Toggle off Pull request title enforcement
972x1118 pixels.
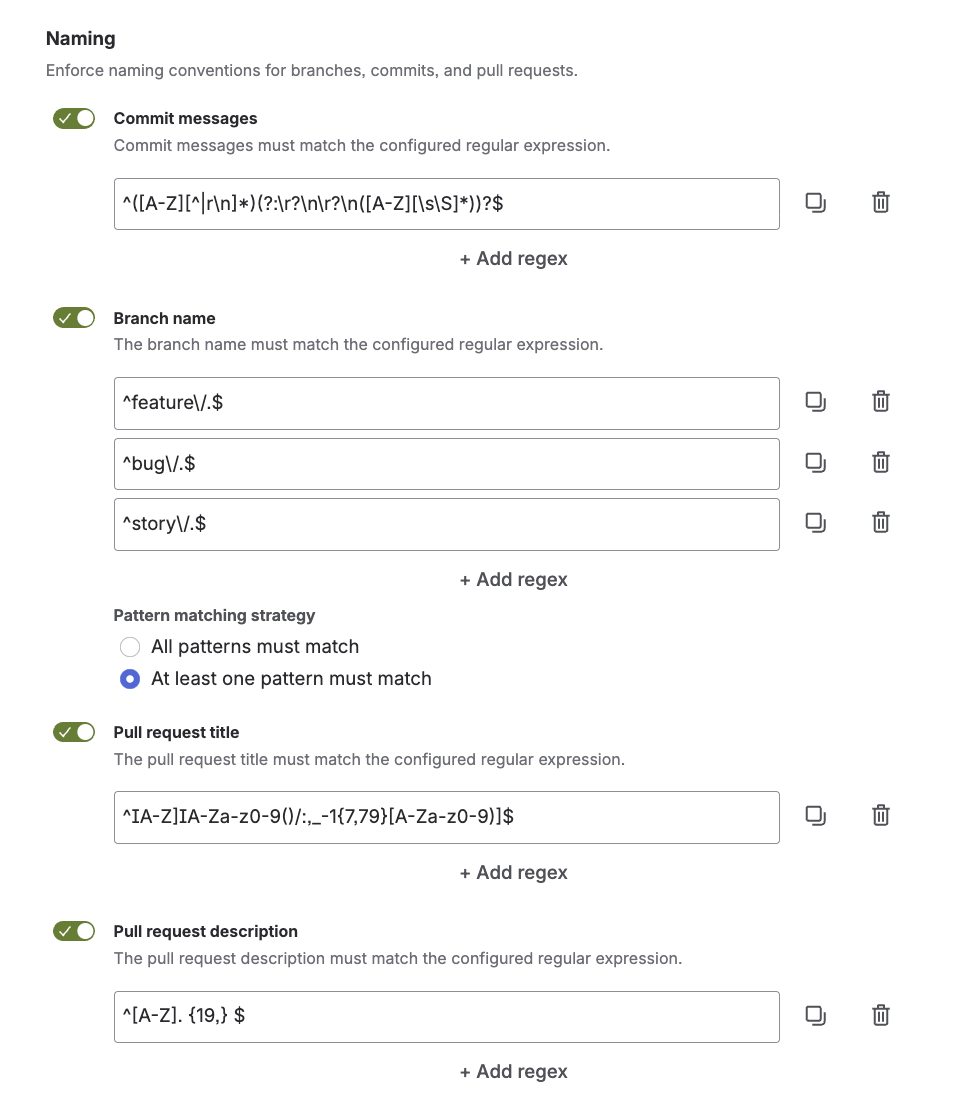(74, 732)
